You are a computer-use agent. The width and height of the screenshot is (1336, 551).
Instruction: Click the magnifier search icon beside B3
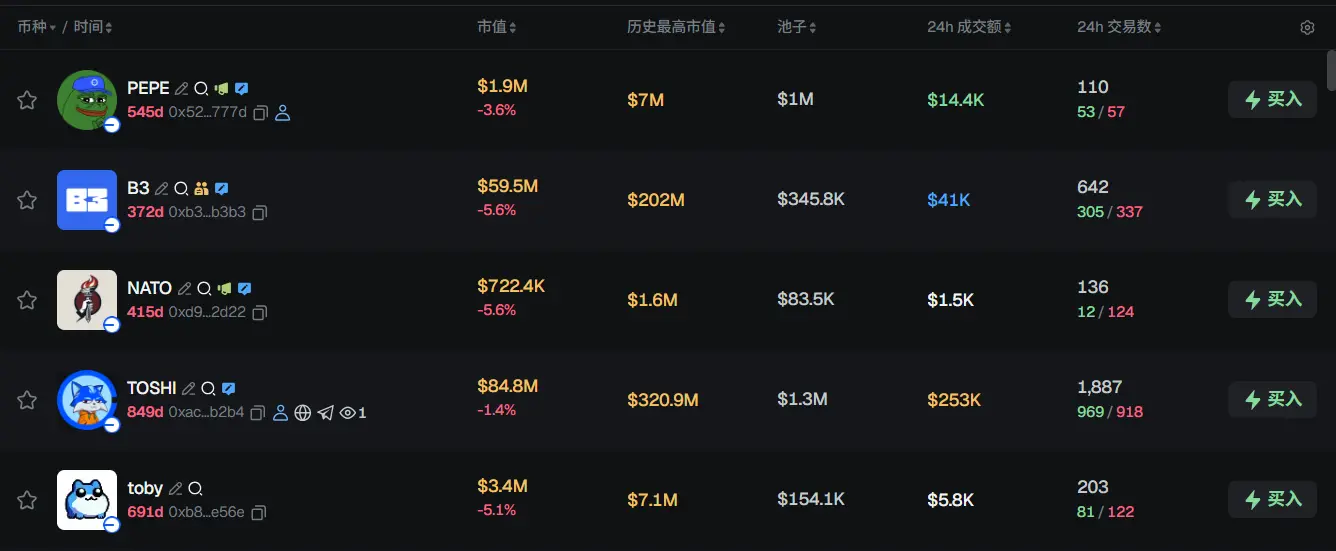[181, 189]
